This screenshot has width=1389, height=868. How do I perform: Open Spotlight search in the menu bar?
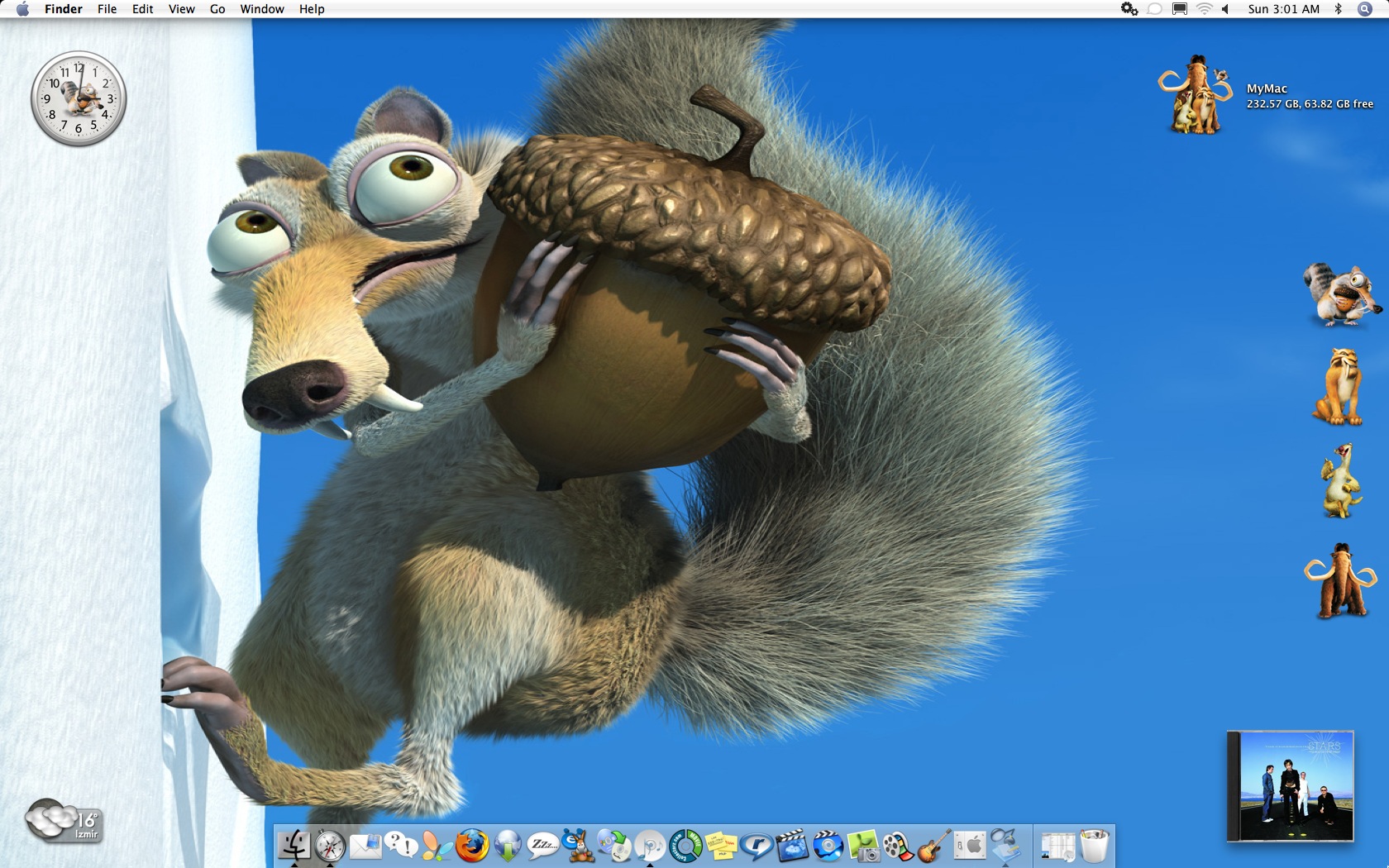(1367, 9)
